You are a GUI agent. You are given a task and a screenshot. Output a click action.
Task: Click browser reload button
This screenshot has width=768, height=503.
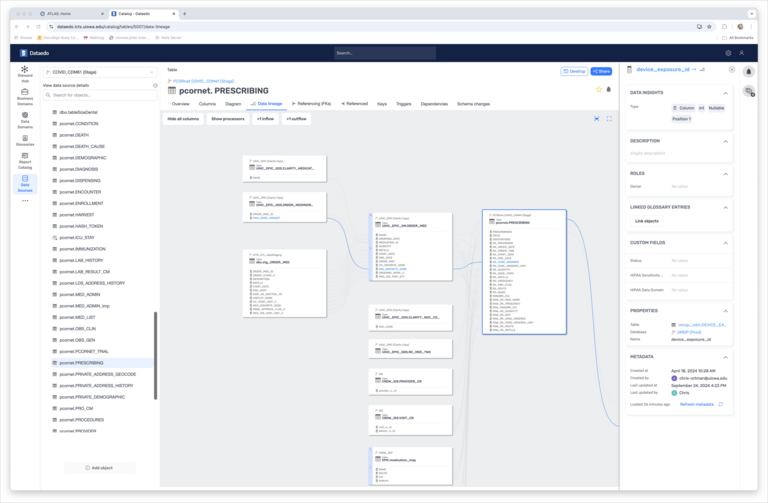[39, 27]
